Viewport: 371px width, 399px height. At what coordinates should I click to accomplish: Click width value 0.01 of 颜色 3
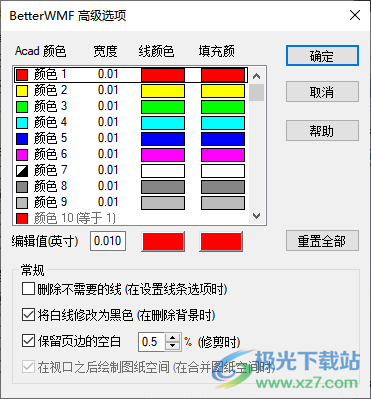coord(108,106)
